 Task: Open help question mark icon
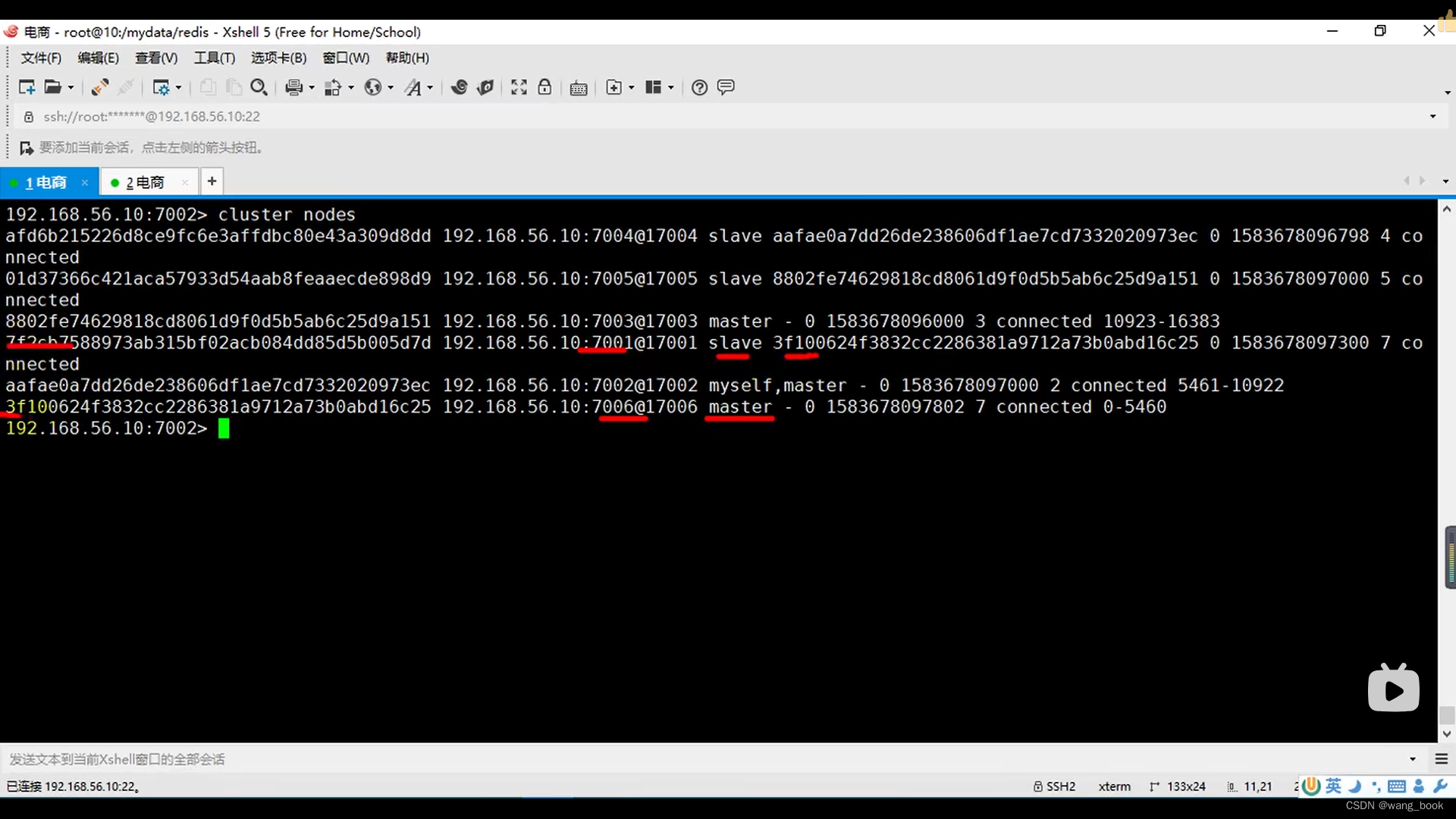[699, 87]
